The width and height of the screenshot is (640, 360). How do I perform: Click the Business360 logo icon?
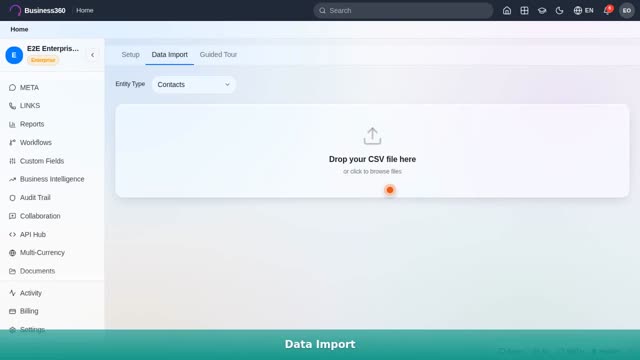(x=15, y=10)
